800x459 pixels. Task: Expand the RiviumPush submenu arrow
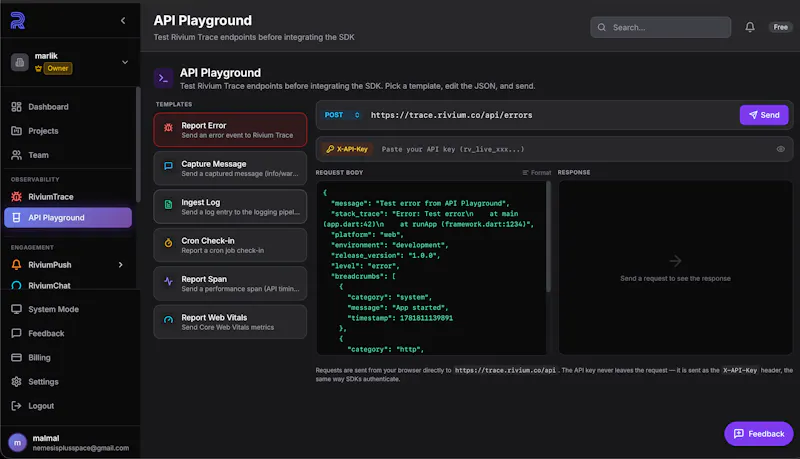[121, 265]
